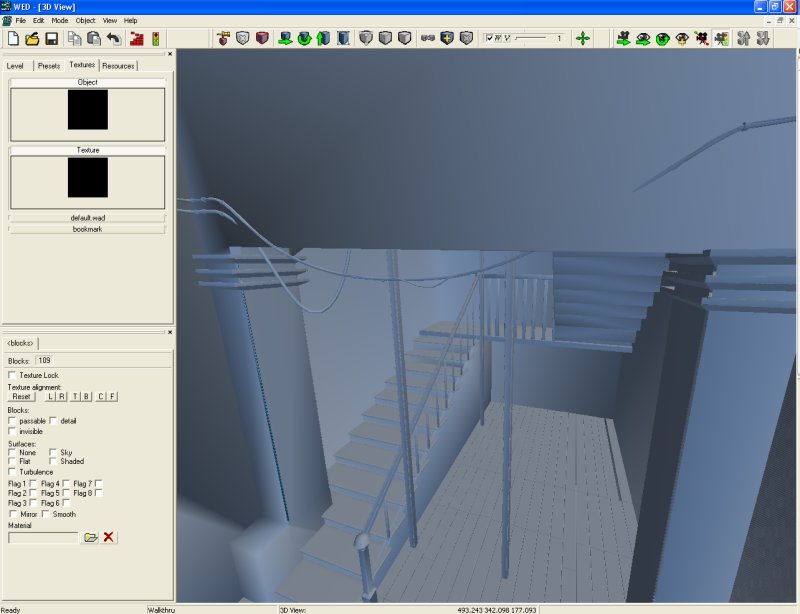800x614 pixels.
Task: Browse for material with folder icon
Action: [x=90, y=537]
